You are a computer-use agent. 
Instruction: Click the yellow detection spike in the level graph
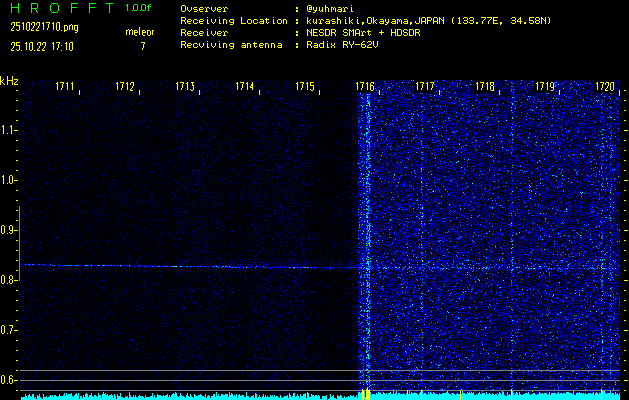366,394
